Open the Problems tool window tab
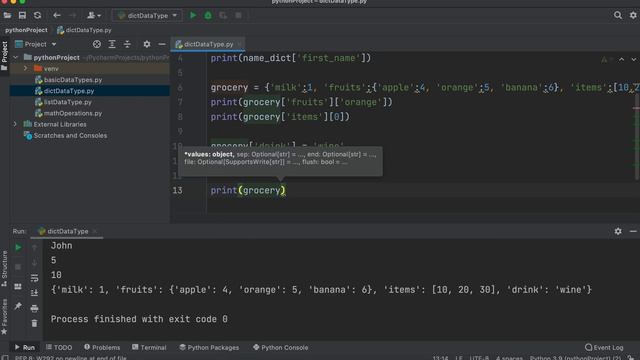Viewport: 640px width, 360px height. pyautogui.click(x=102, y=347)
